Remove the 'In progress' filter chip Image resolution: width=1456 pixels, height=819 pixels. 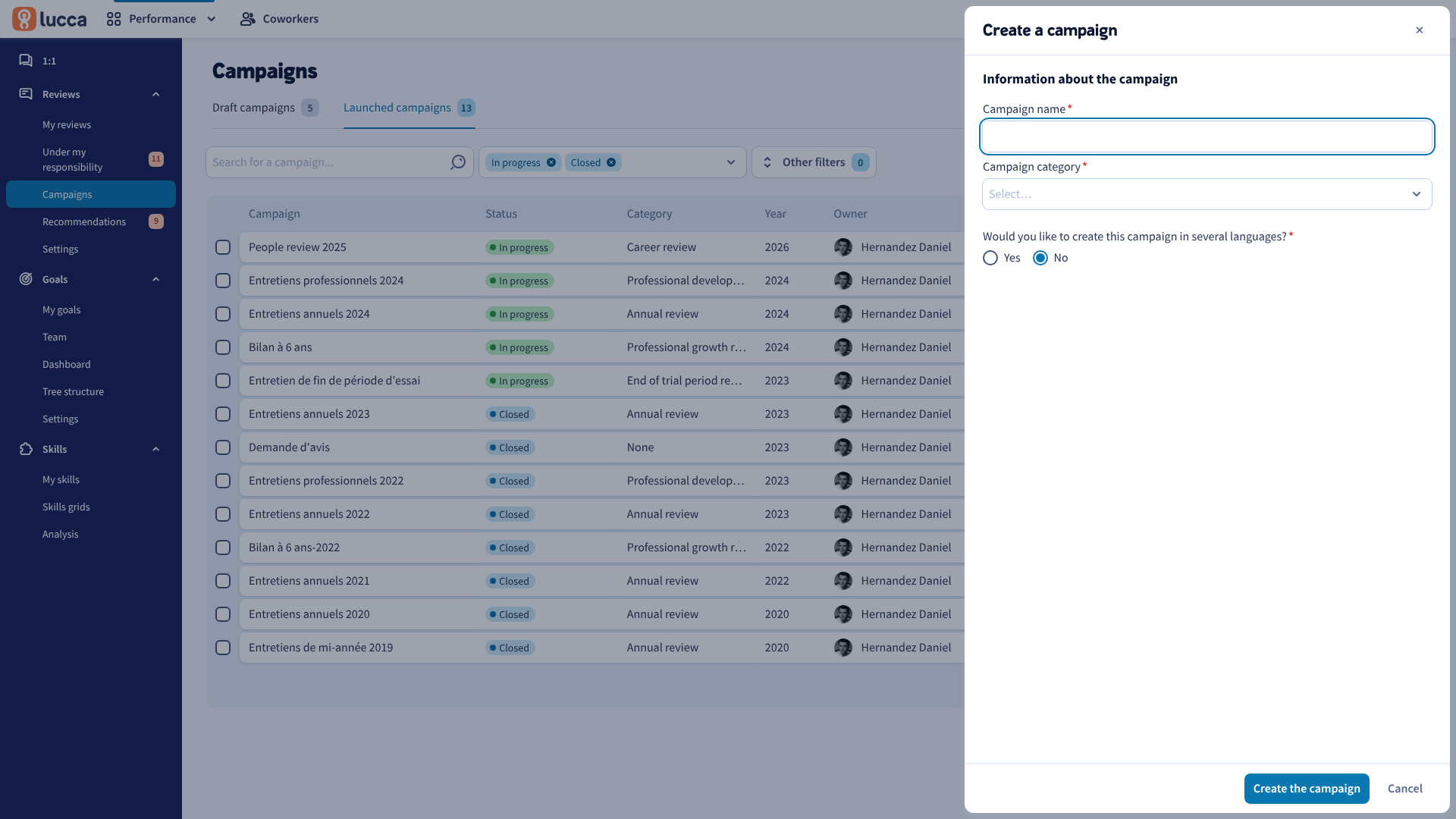[551, 162]
